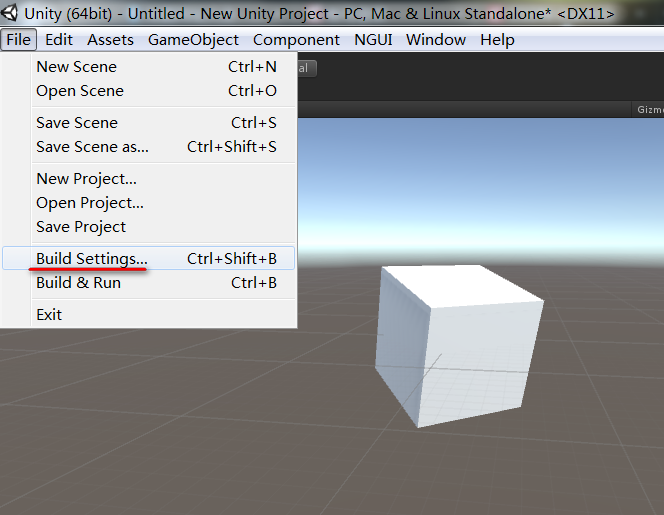The width and height of the screenshot is (664, 515).
Task: Open the Assets menu
Action: 111,40
